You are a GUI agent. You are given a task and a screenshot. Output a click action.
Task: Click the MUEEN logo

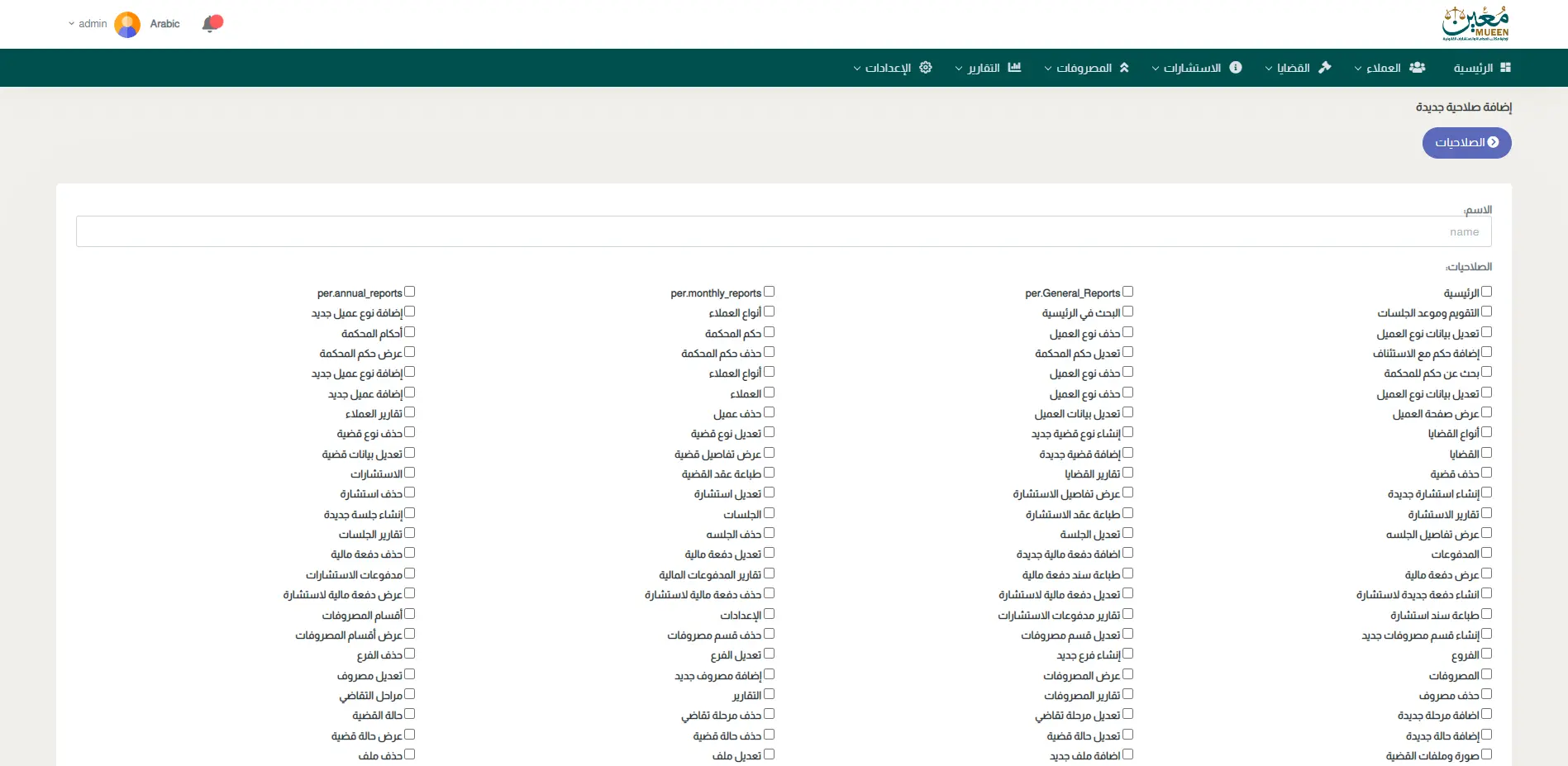(1475, 24)
